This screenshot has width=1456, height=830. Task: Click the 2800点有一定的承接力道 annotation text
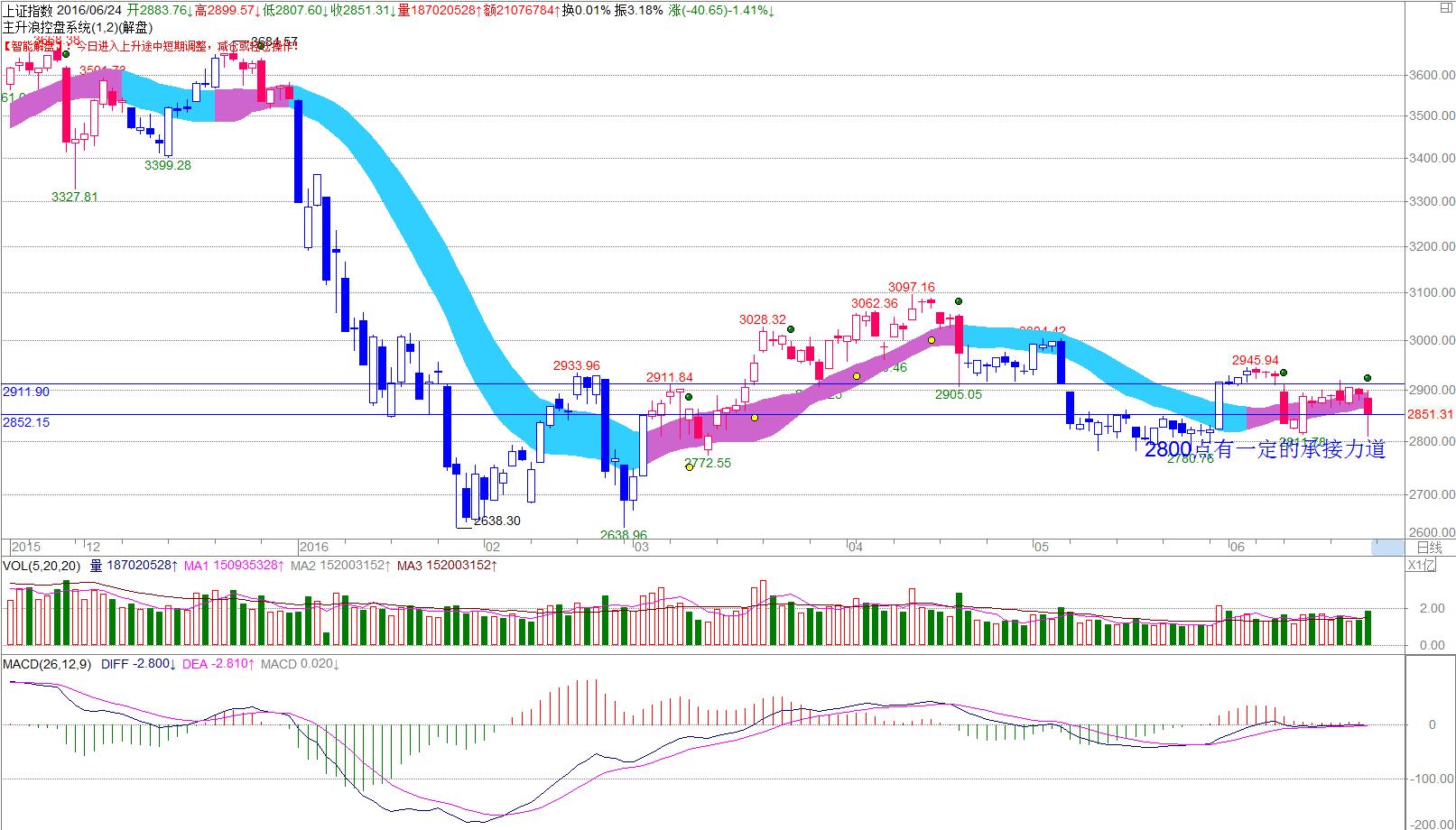click(1265, 449)
